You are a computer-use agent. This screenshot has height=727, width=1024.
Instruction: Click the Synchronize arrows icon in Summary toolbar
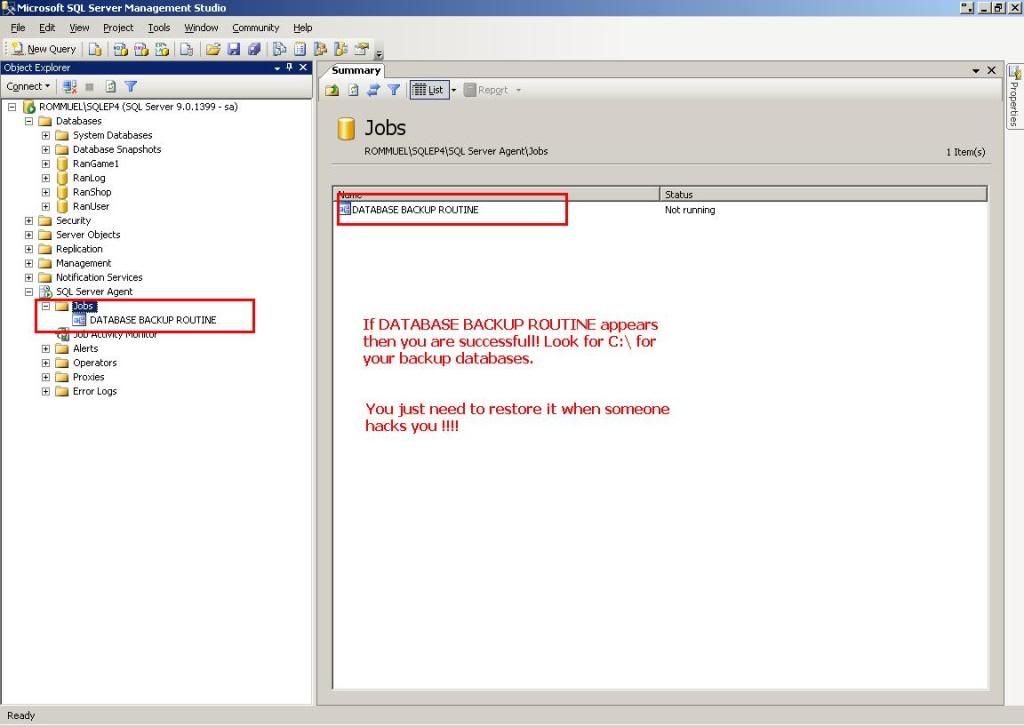click(373, 90)
